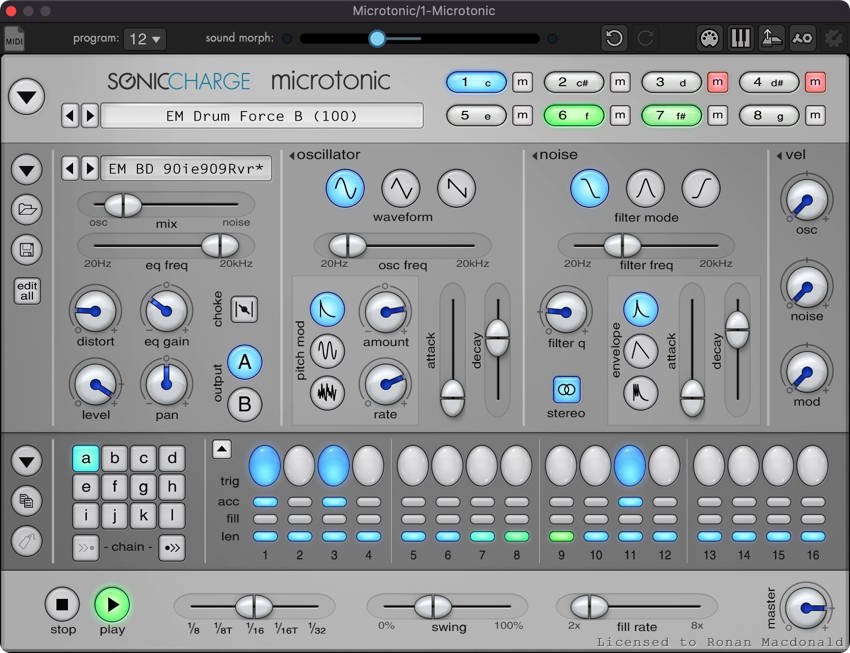Toggle the stereo noise button

pos(566,390)
